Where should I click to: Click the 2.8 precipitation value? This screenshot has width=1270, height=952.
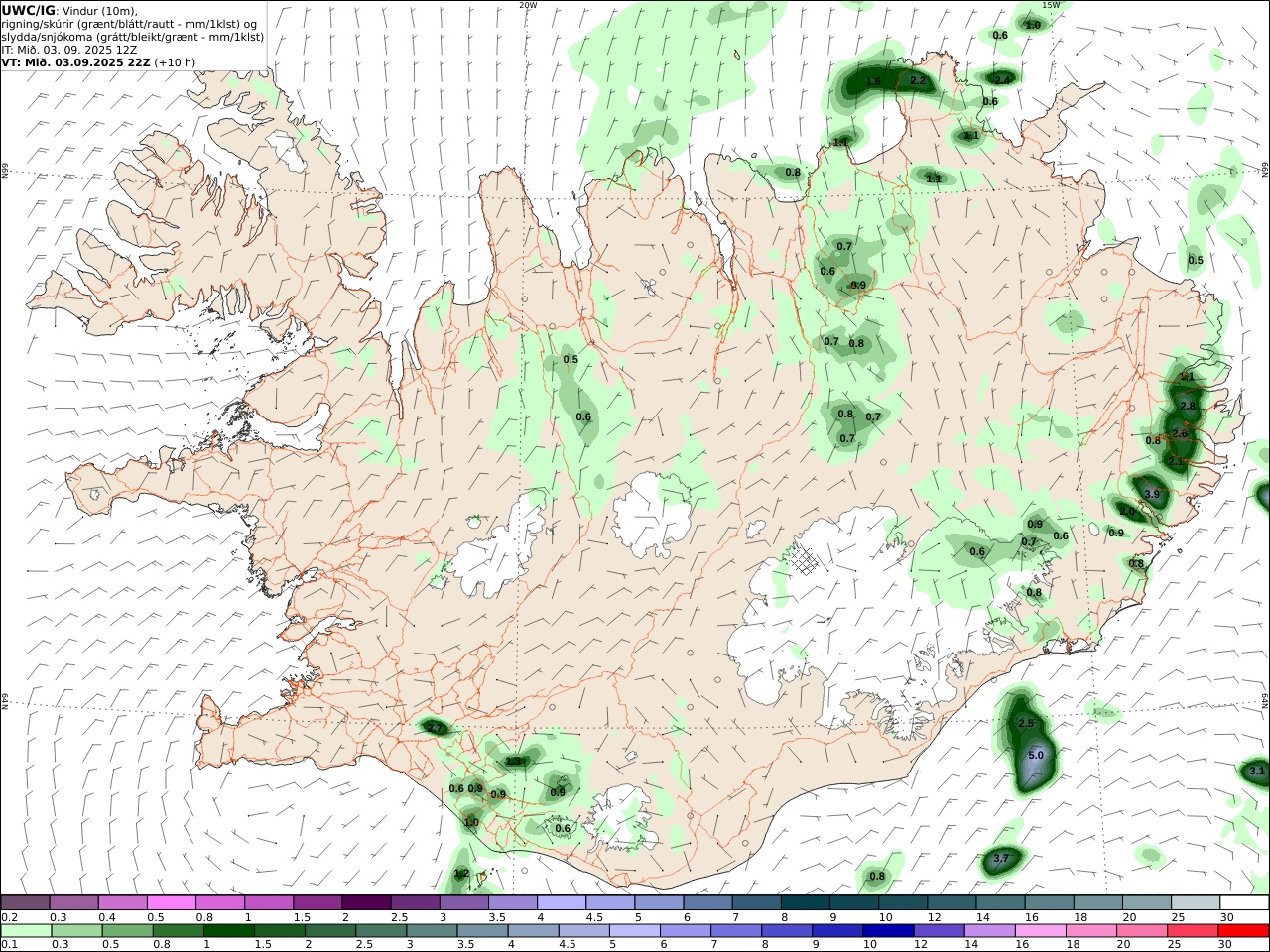tap(1188, 406)
